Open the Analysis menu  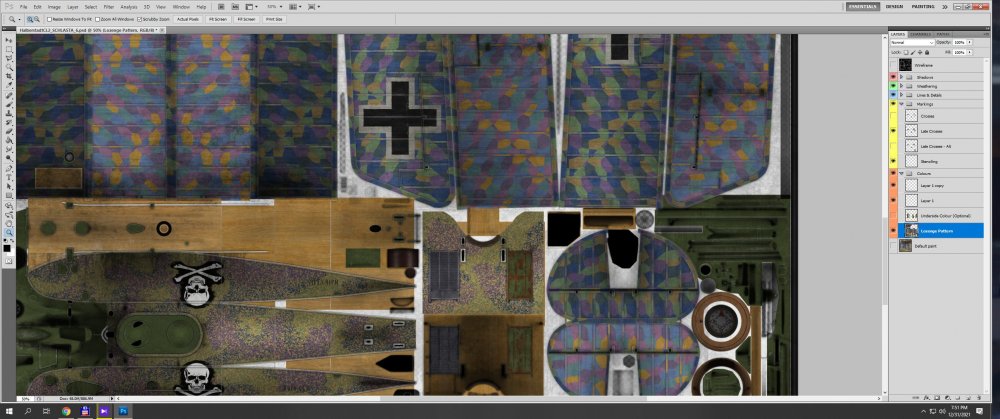click(x=129, y=6)
